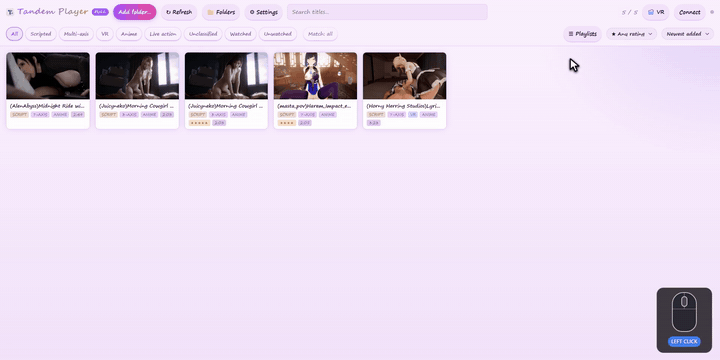This screenshot has width=720, height=360.
Task: Click the connection status dot indicator
Action: (x=712, y=12)
